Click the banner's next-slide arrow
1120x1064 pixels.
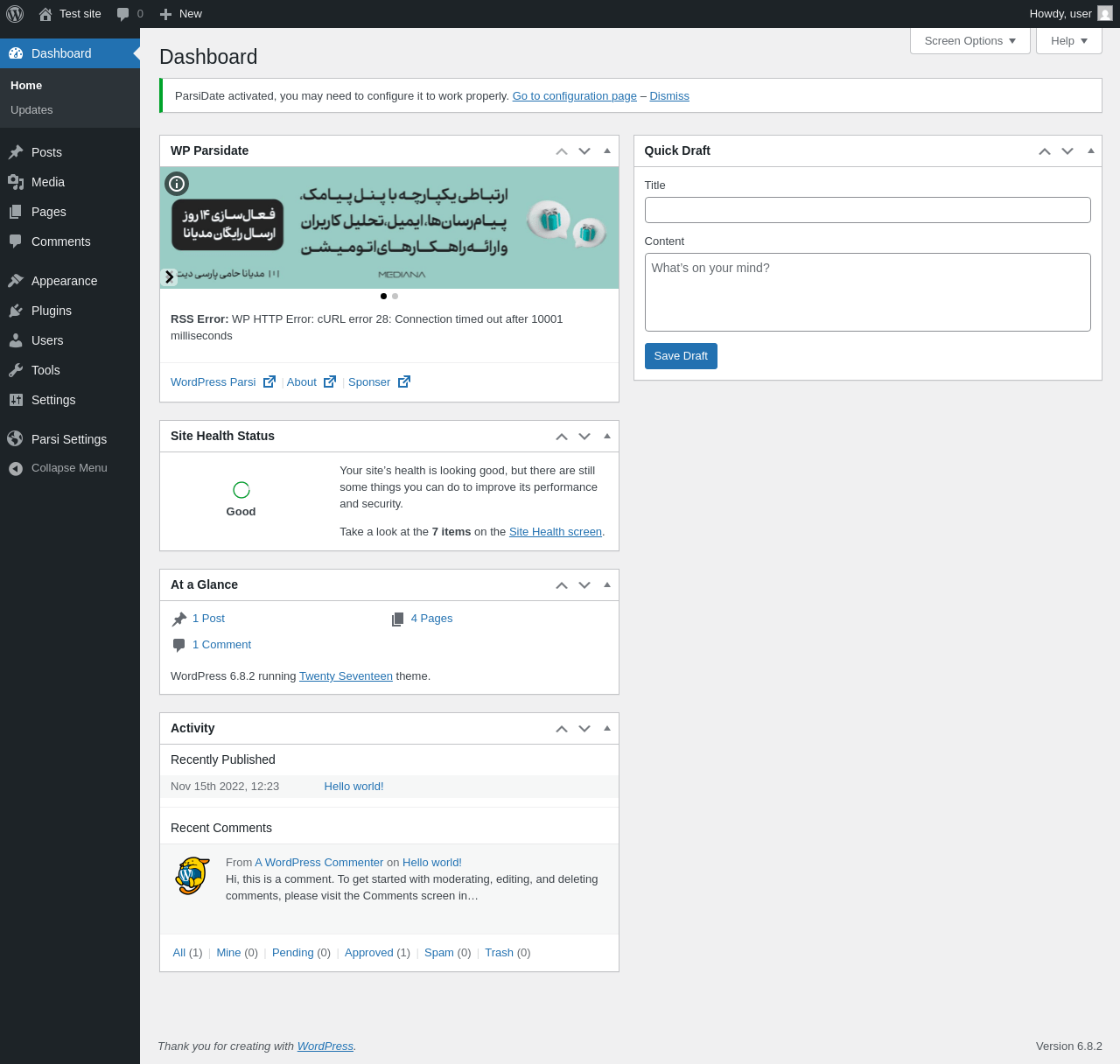point(169,277)
